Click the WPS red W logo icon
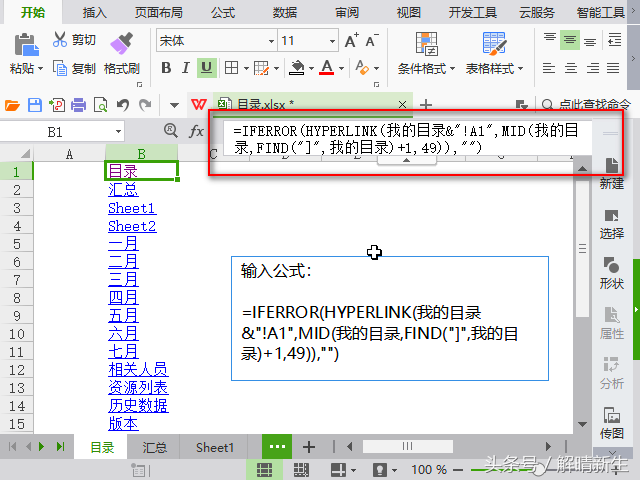The height and width of the screenshot is (480, 640). [199, 104]
